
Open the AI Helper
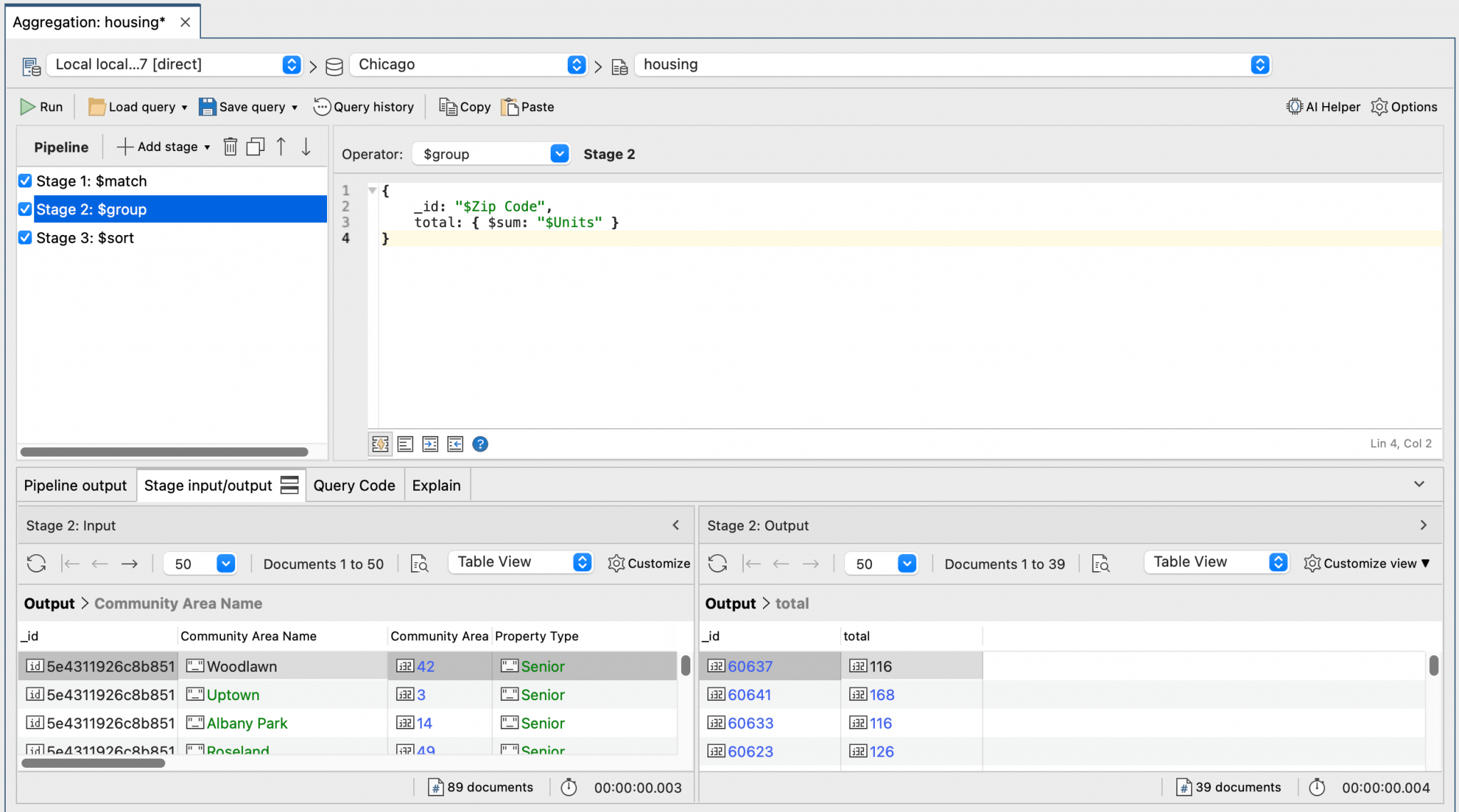point(1323,106)
